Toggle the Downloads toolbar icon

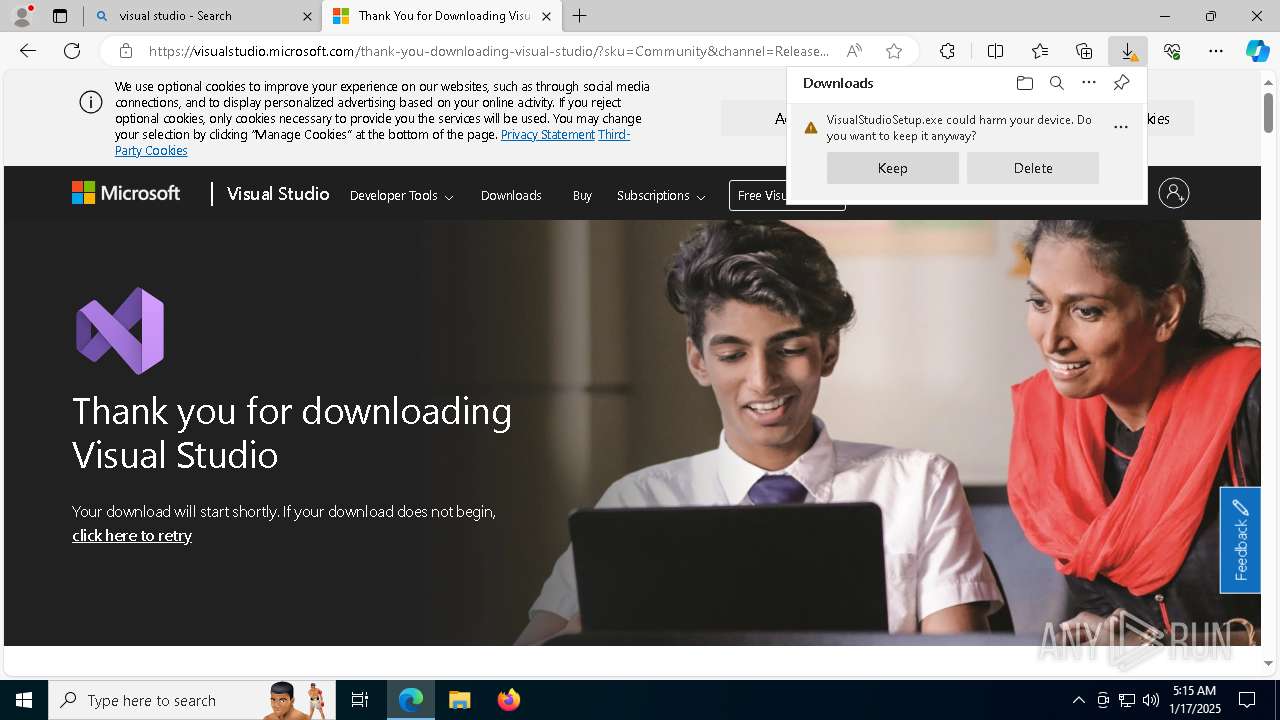1128,51
